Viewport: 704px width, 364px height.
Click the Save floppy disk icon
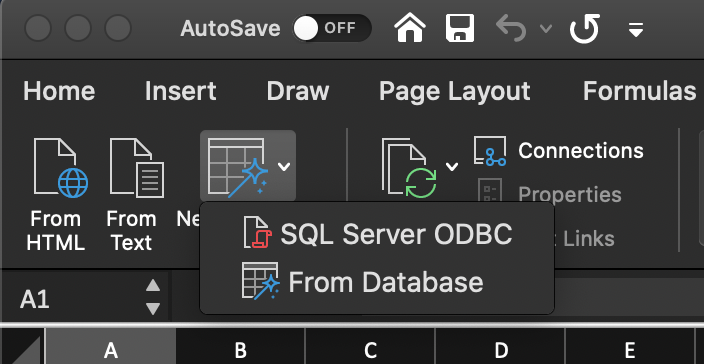(x=460, y=28)
